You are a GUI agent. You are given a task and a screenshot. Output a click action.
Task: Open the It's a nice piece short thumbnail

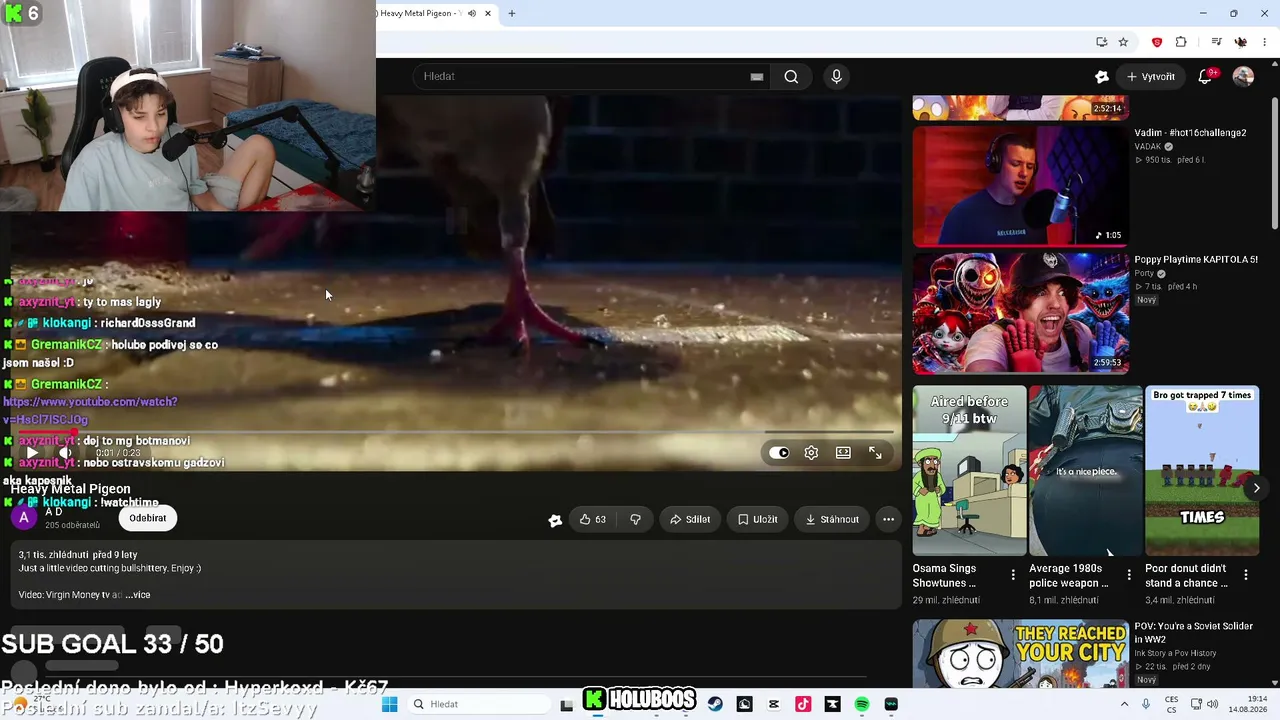coord(1085,470)
